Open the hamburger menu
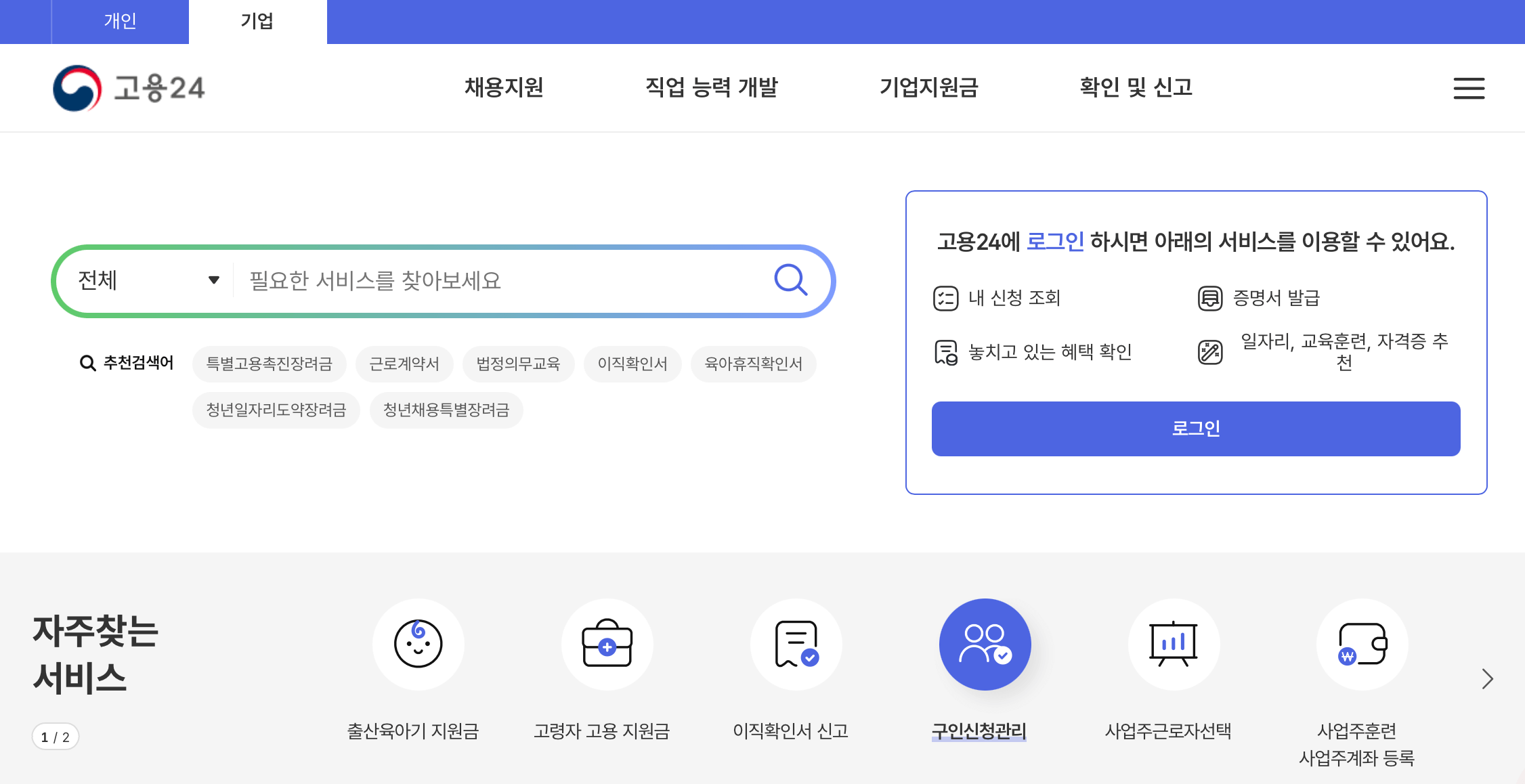 point(1468,88)
